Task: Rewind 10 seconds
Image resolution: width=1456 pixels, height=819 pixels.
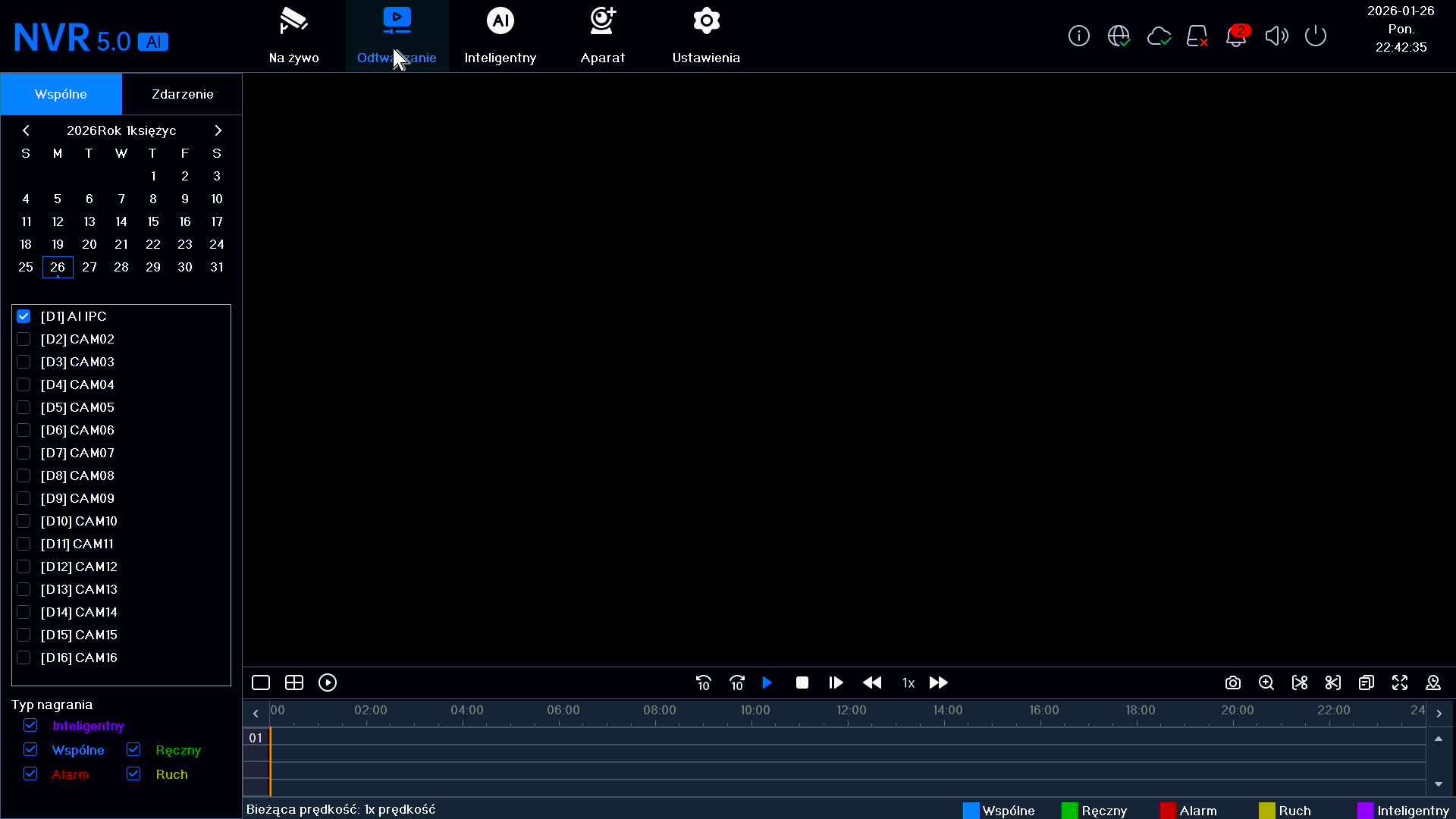Action: (x=703, y=682)
